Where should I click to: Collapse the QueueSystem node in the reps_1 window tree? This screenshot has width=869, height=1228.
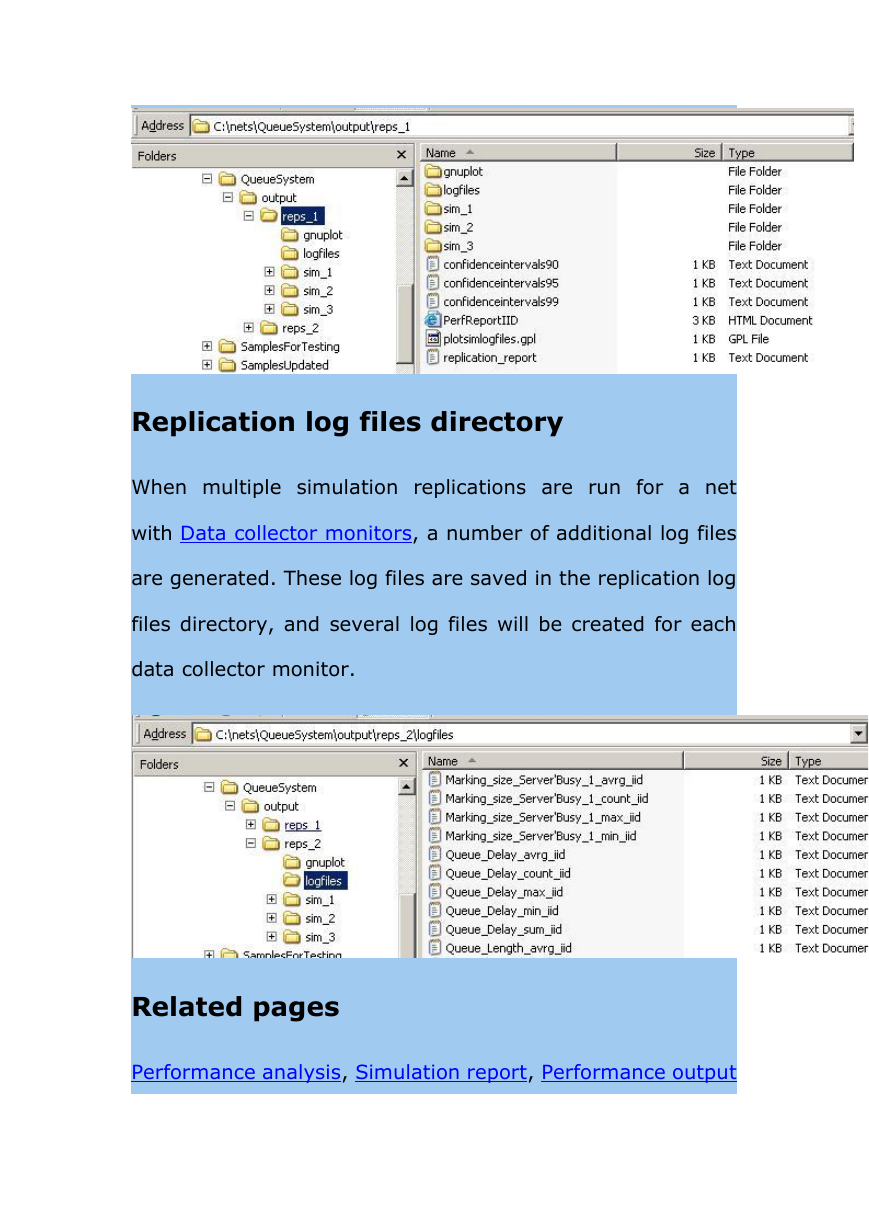tap(207, 179)
